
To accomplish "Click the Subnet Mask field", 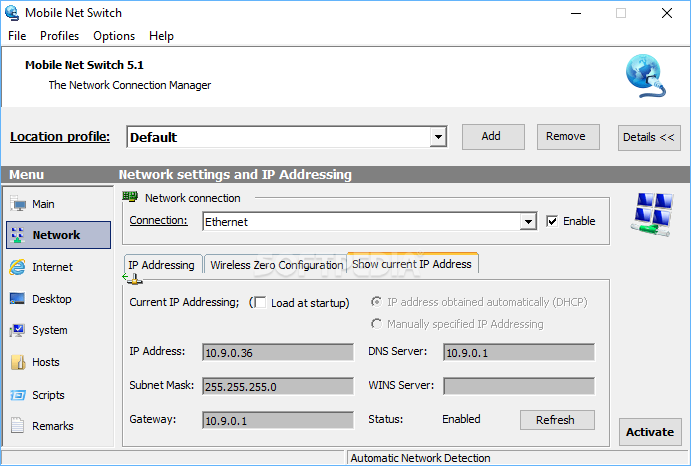I will pos(278,386).
